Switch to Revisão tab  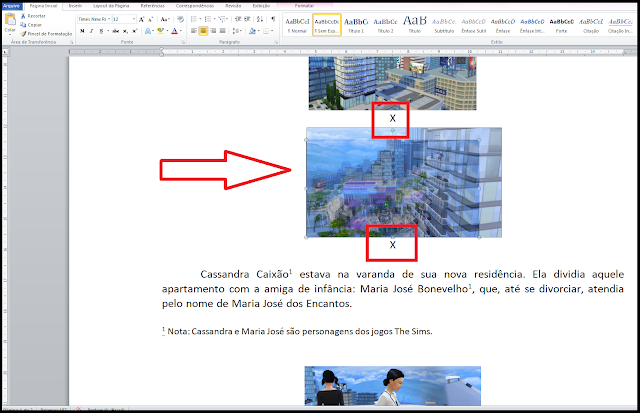pyautogui.click(x=233, y=6)
